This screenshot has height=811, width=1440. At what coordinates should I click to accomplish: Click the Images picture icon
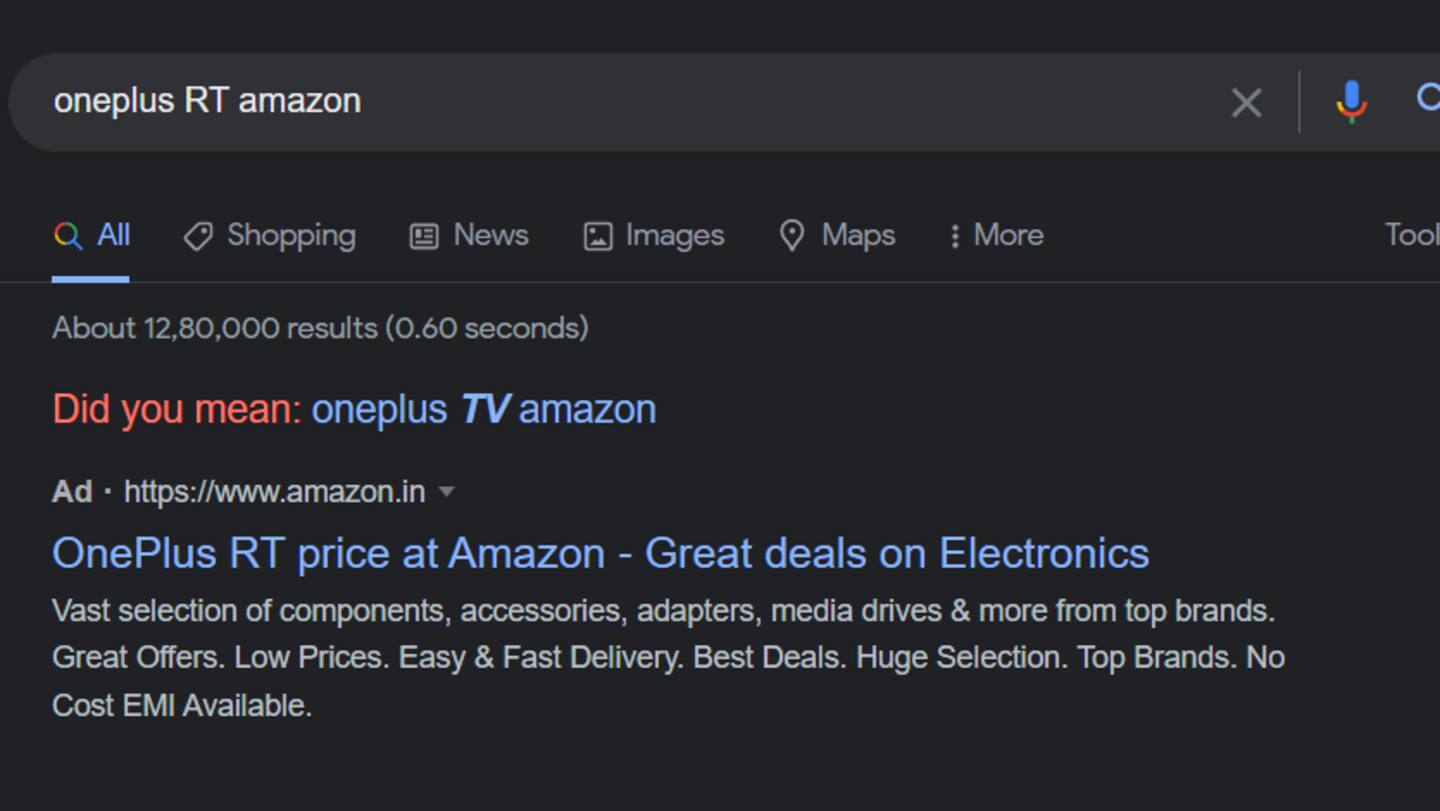tap(598, 236)
